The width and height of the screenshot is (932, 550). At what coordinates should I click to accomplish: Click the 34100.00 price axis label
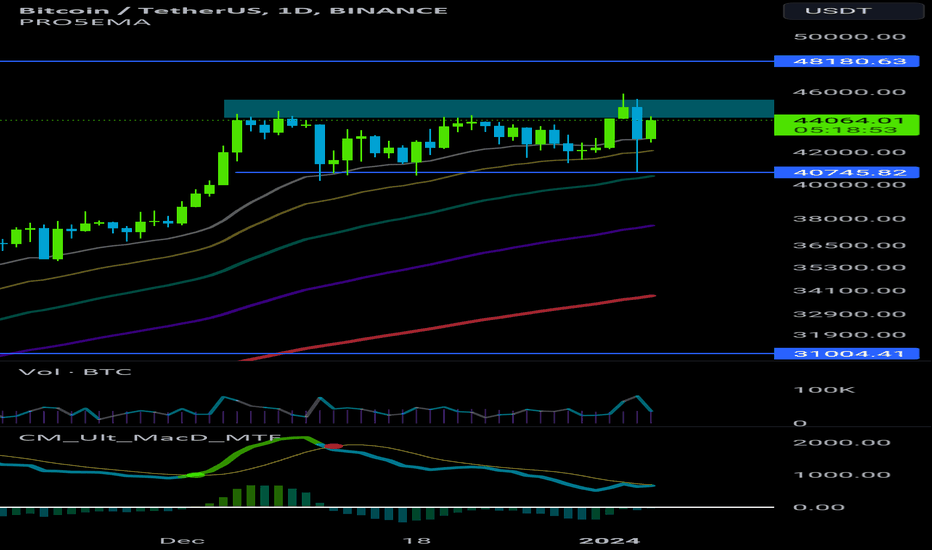coord(849,291)
